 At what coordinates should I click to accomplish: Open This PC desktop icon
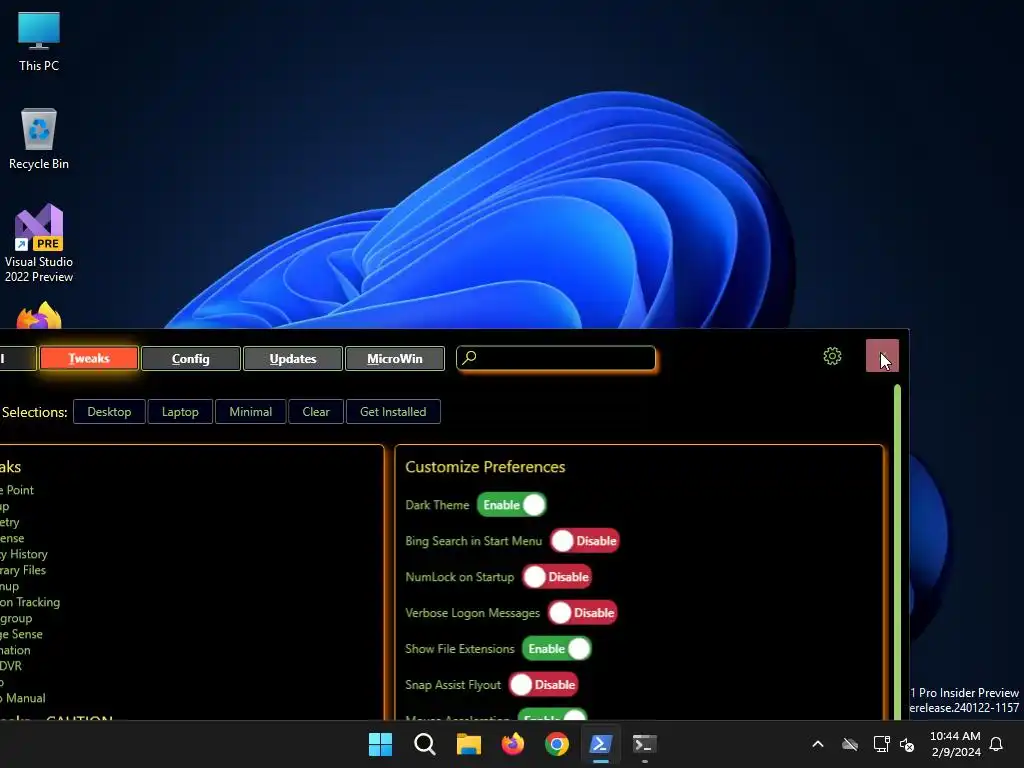(39, 42)
